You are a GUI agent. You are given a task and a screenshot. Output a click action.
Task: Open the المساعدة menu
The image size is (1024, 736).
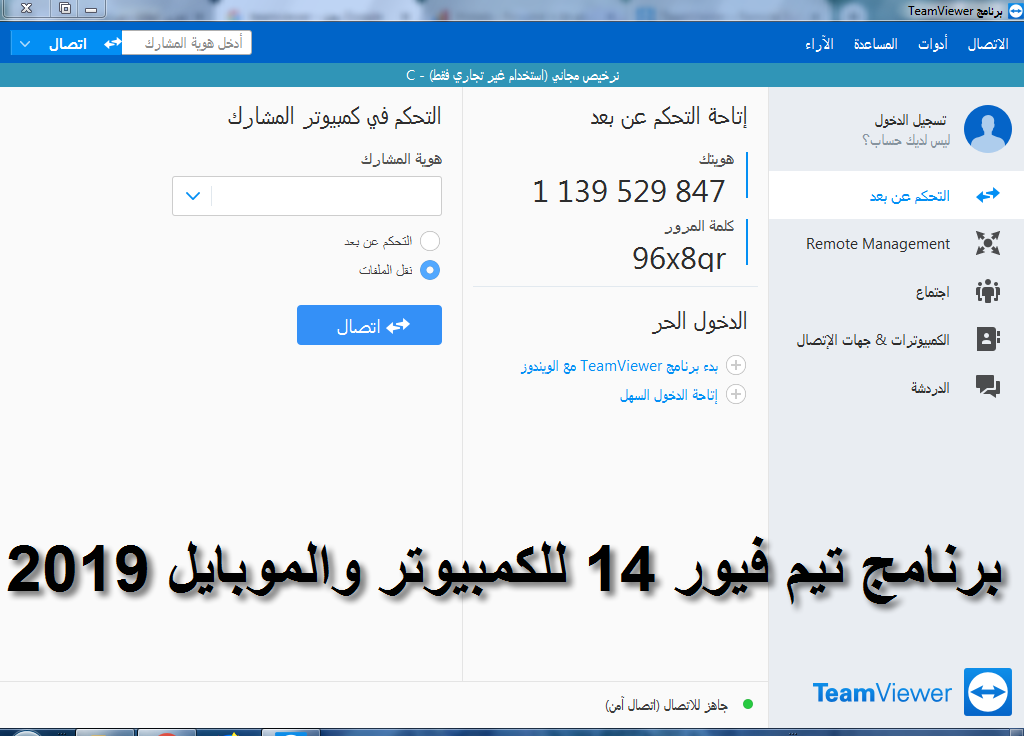875,44
